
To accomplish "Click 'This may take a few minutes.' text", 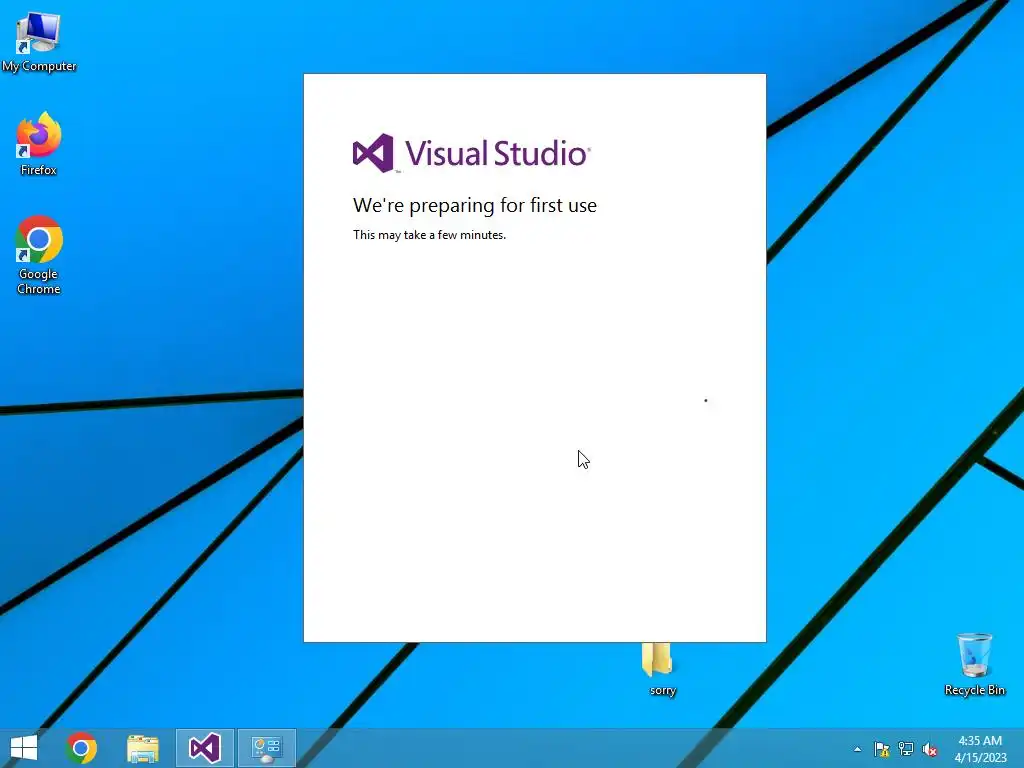I will [x=430, y=235].
